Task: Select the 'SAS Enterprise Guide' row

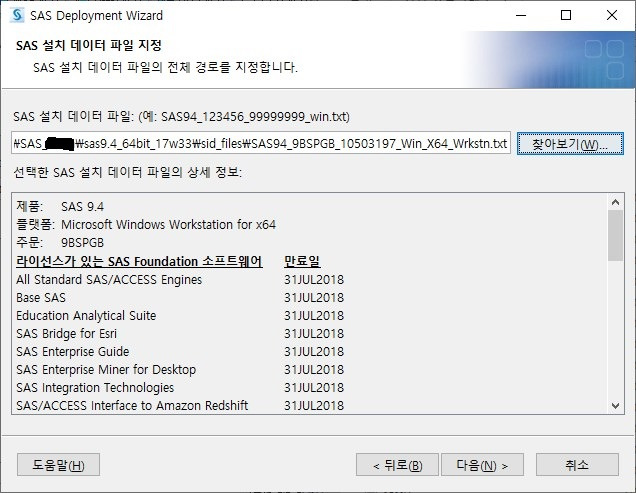Action: (x=180, y=351)
